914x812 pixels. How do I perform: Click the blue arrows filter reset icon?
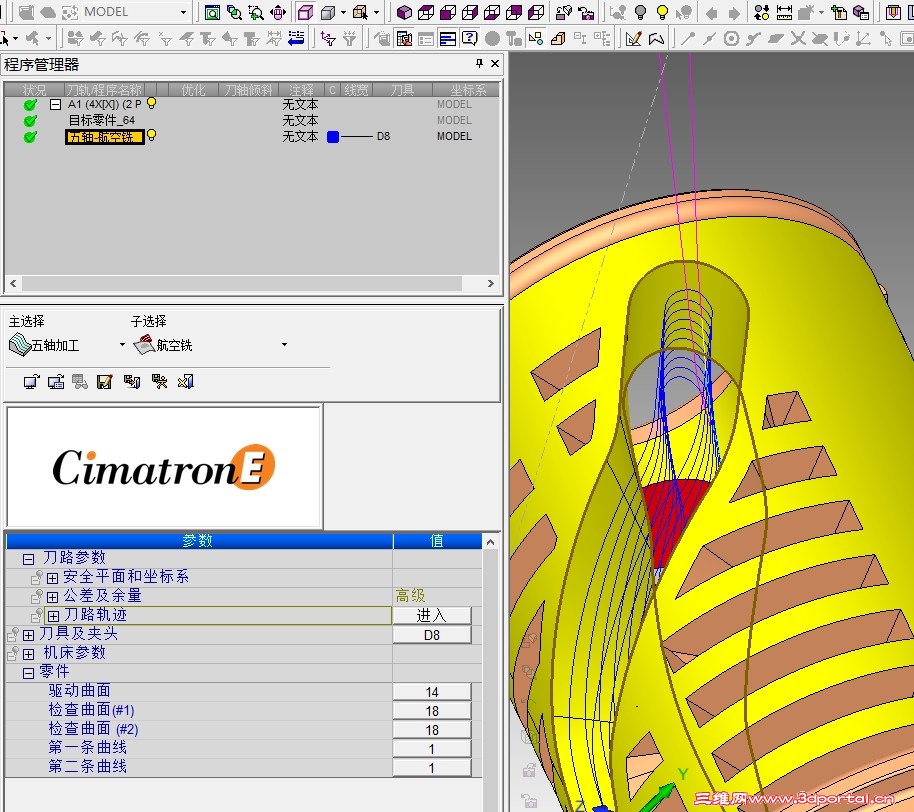click(x=296, y=38)
